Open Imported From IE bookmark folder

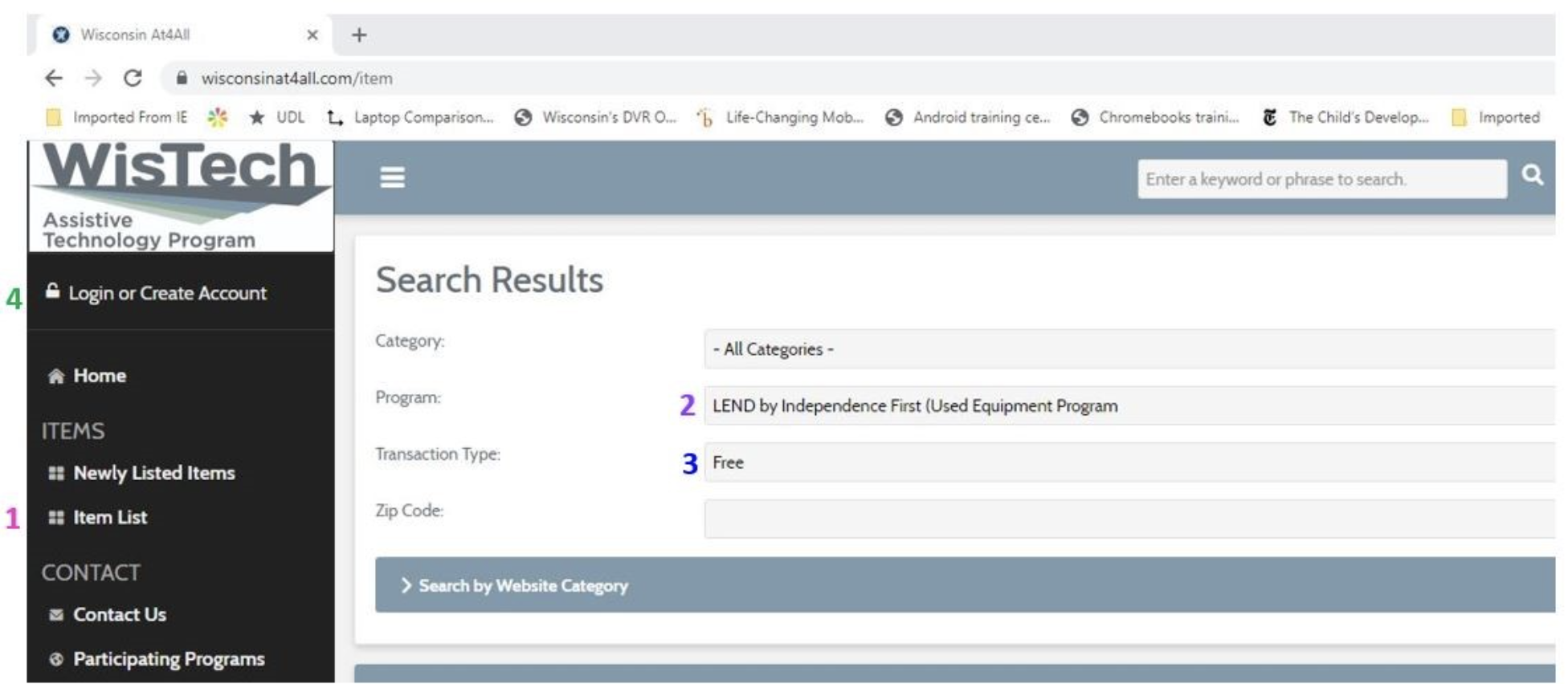coord(117,117)
